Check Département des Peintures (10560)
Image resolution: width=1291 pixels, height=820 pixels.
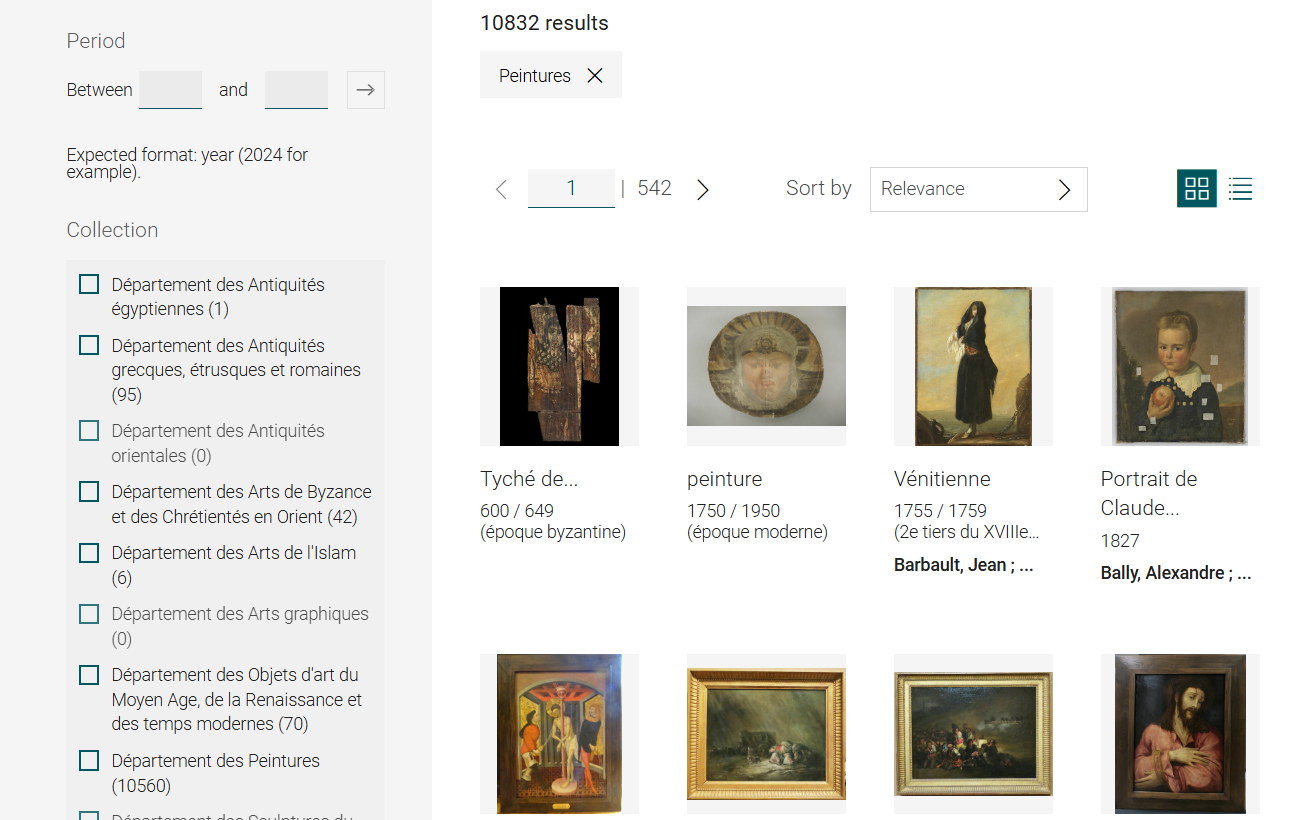coord(89,760)
